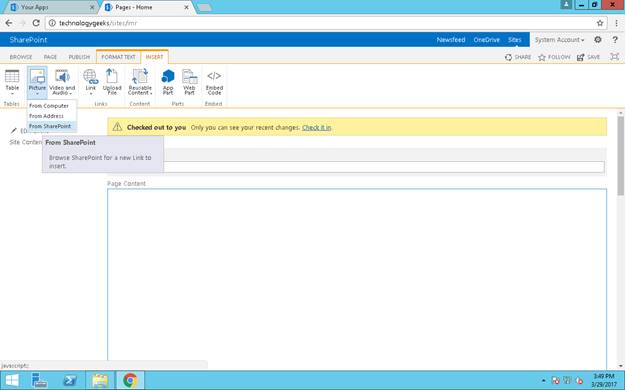Screen dimensions: 625x390
Task: Click the SharePoint logo text
Action: [28, 39]
